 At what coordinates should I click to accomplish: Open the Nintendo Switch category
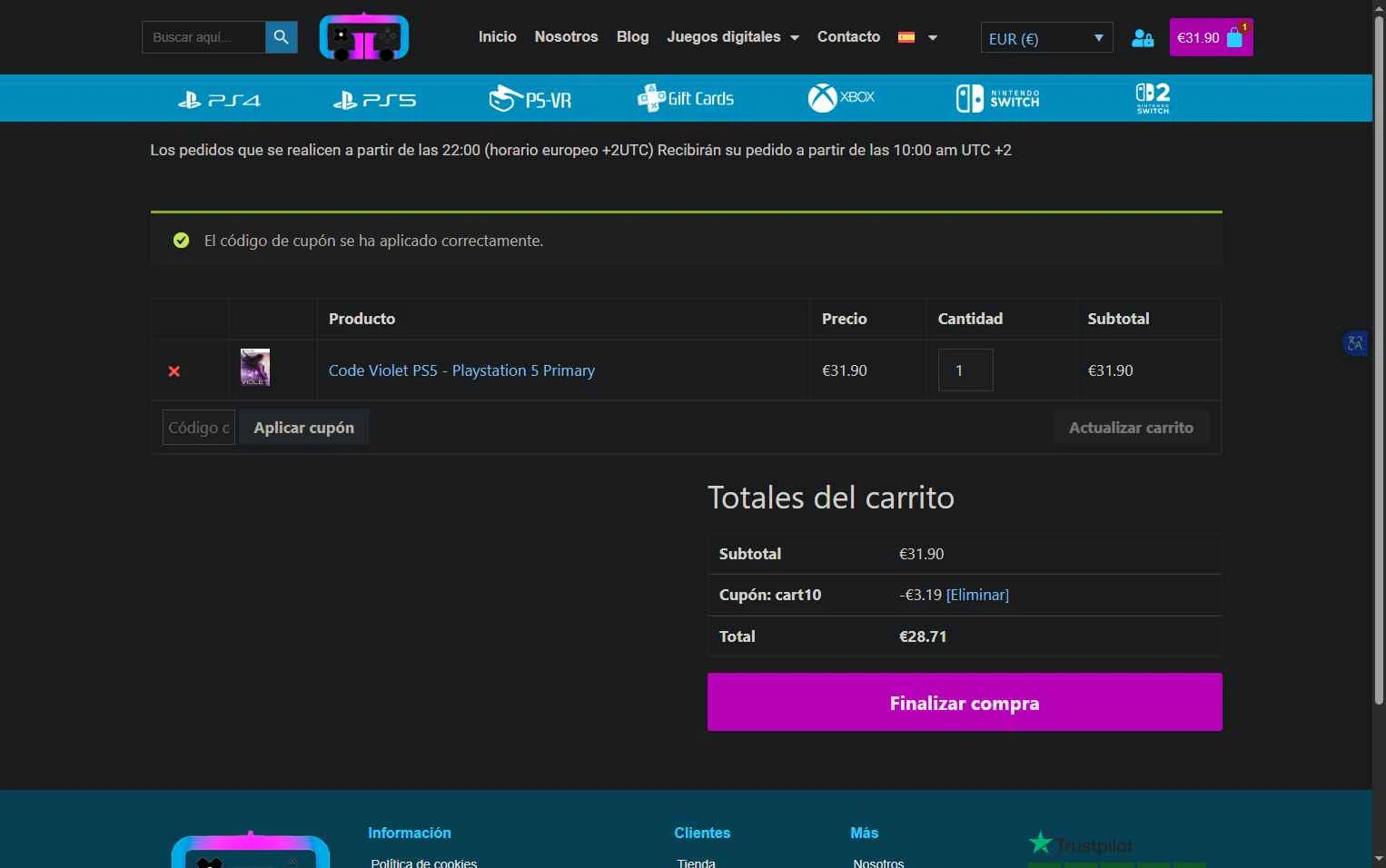click(997, 98)
